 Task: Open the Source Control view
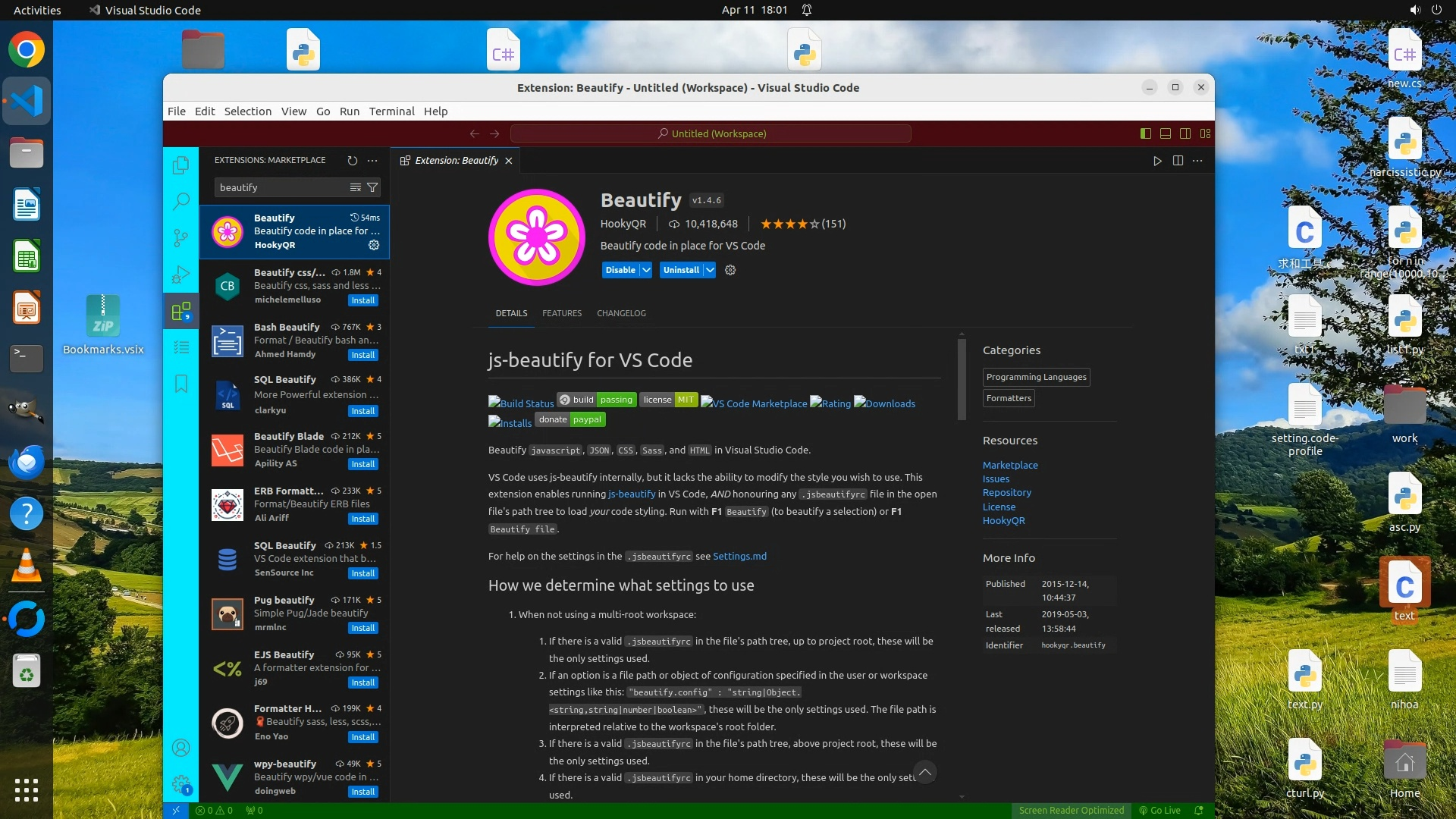(180, 238)
